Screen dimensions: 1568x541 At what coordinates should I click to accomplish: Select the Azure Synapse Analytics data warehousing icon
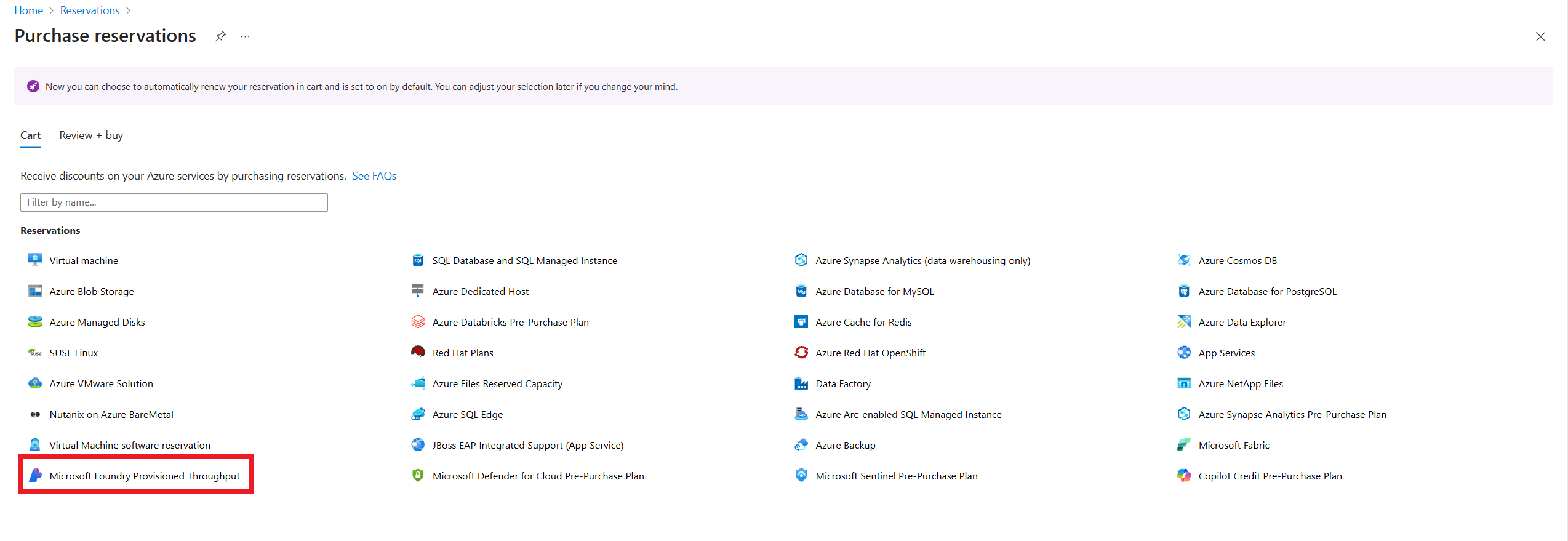click(801, 260)
